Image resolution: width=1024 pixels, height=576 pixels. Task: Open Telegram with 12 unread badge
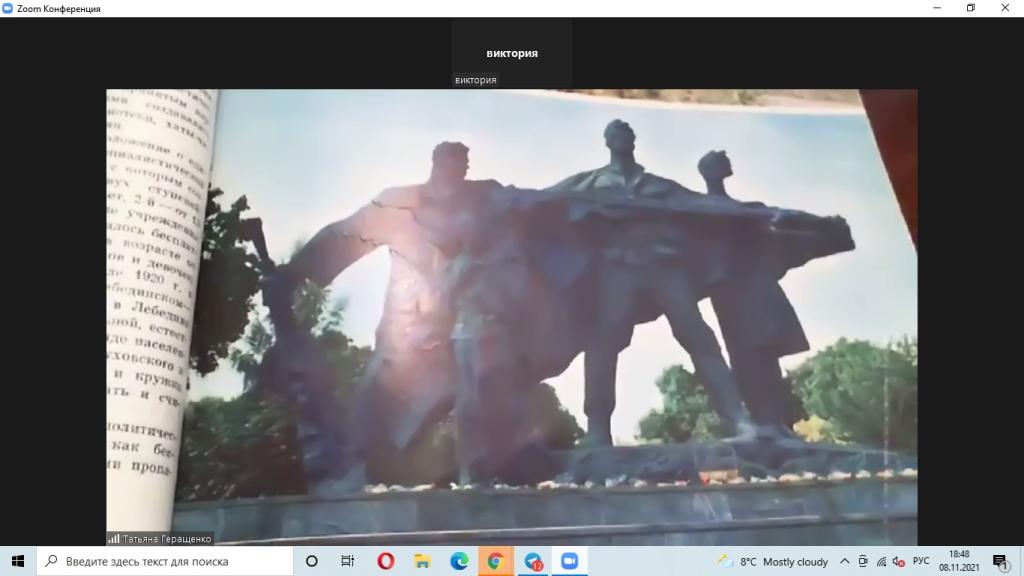[532, 561]
